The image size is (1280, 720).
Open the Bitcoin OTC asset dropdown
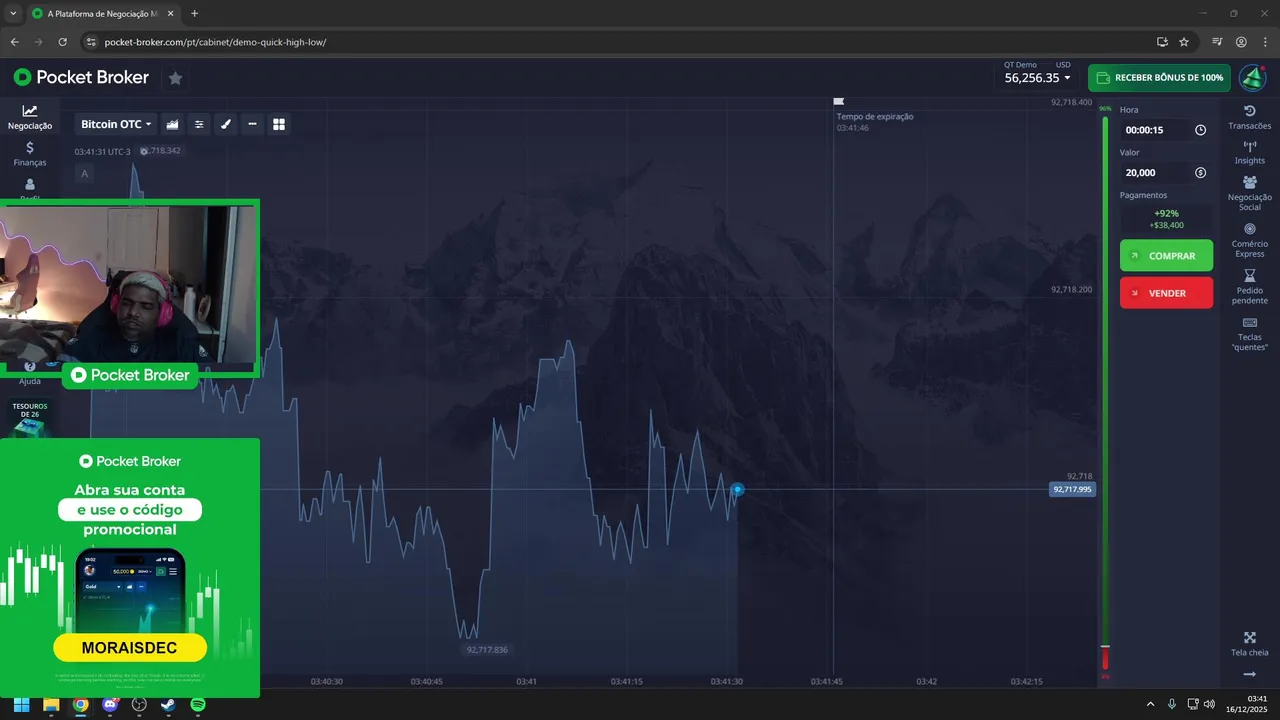coord(116,124)
